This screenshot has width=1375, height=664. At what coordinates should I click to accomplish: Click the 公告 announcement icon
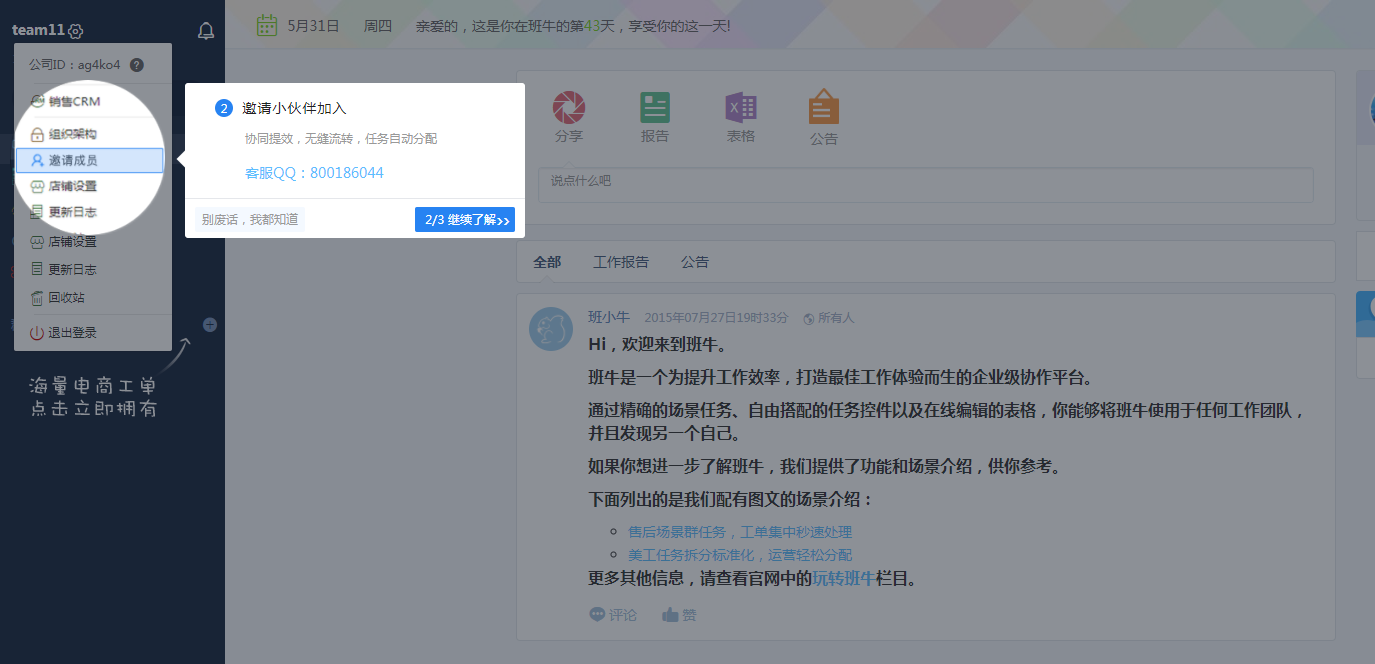[824, 108]
